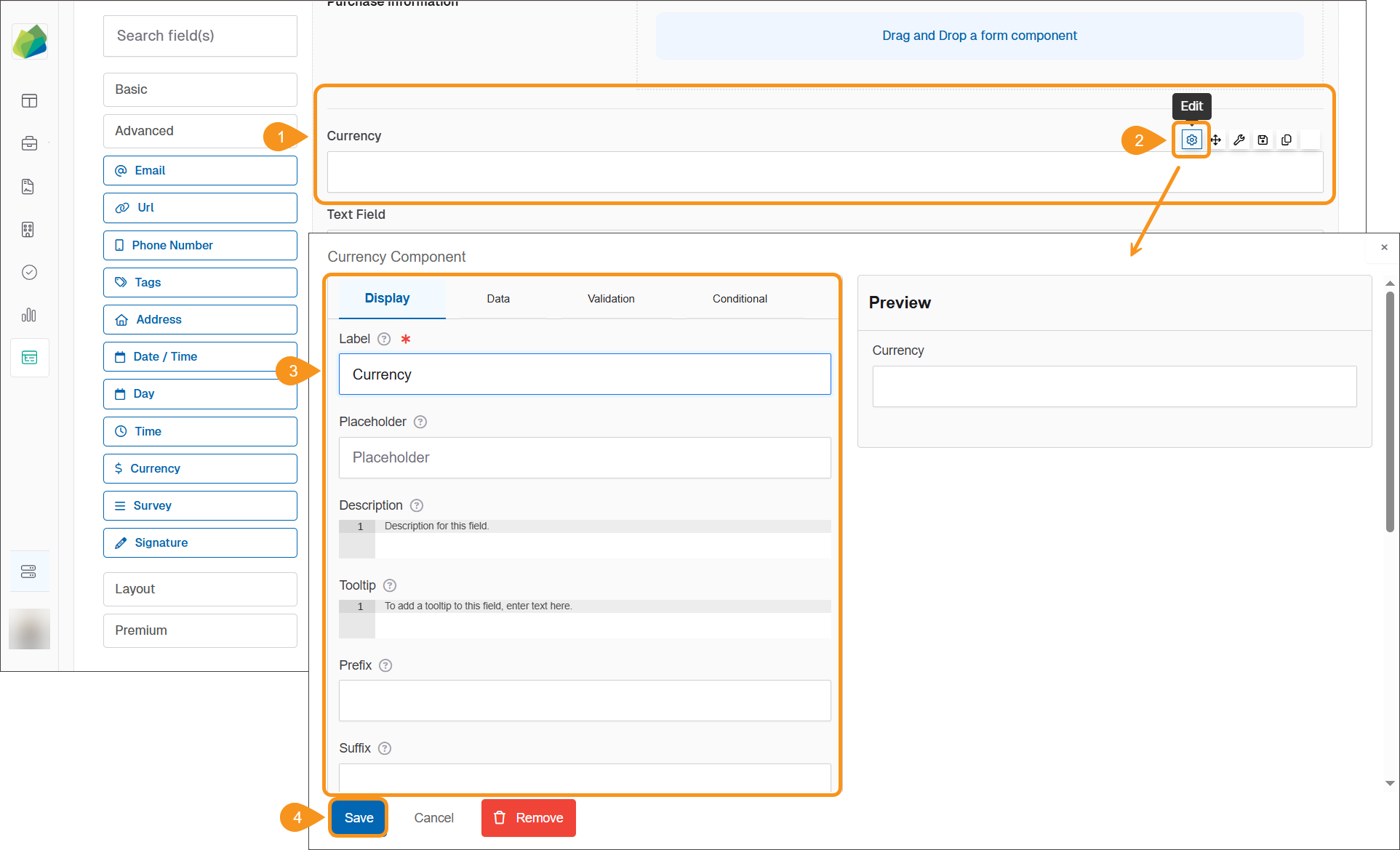1400x850 pixels.
Task: Click the checkmark circle icon in the sidebar
Action: pyautogui.click(x=29, y=272)
